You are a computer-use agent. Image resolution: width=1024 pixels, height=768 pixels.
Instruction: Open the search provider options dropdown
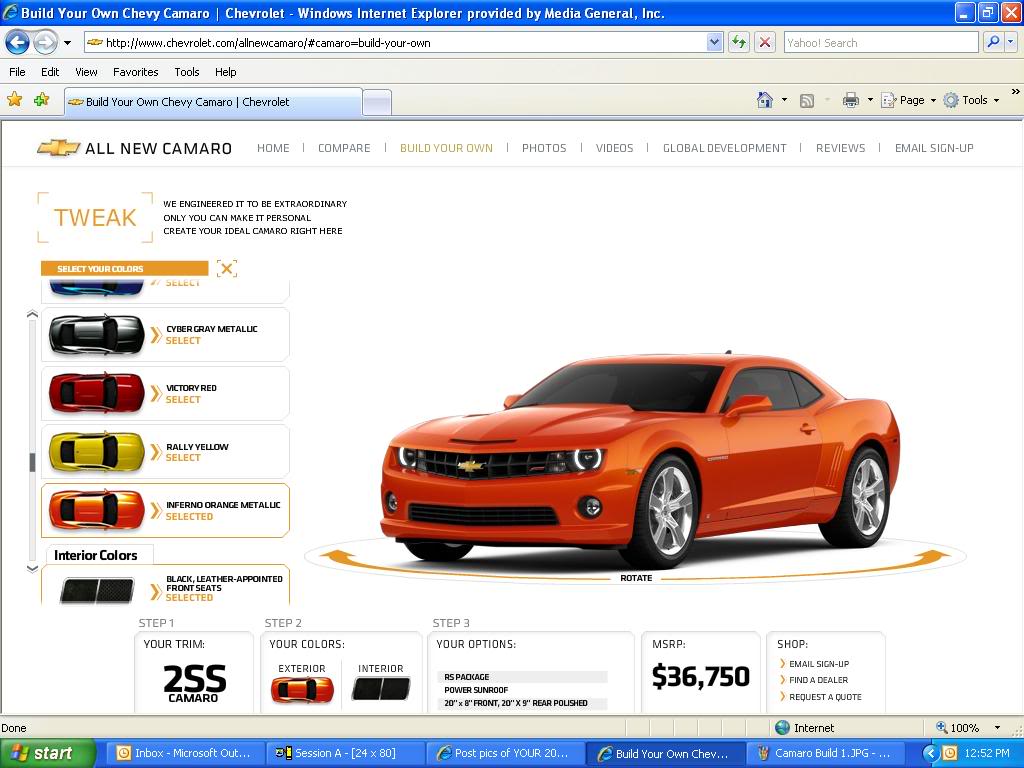coord(1011,43)
